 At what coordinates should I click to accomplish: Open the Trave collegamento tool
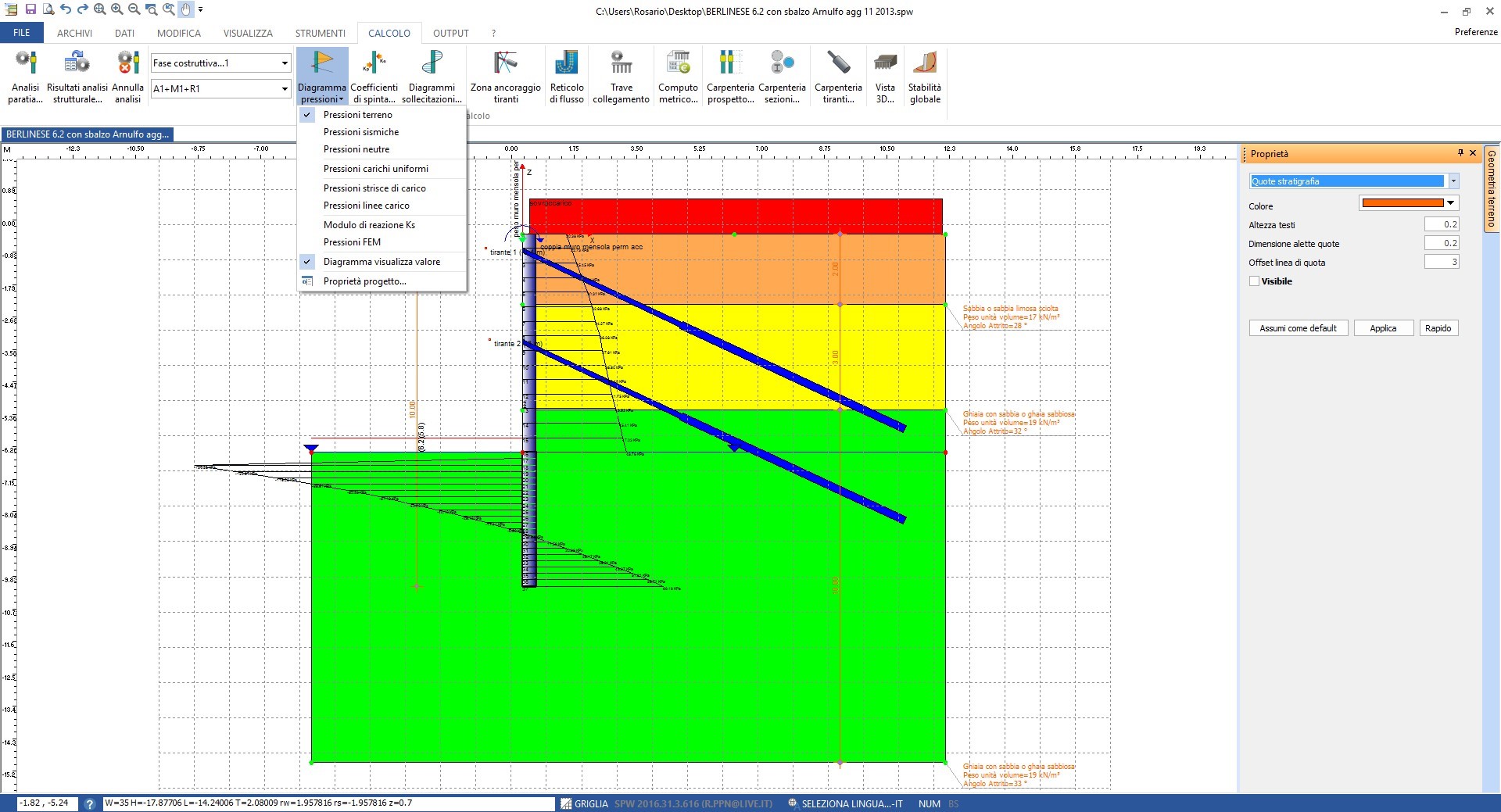click(x=621, y=75)
